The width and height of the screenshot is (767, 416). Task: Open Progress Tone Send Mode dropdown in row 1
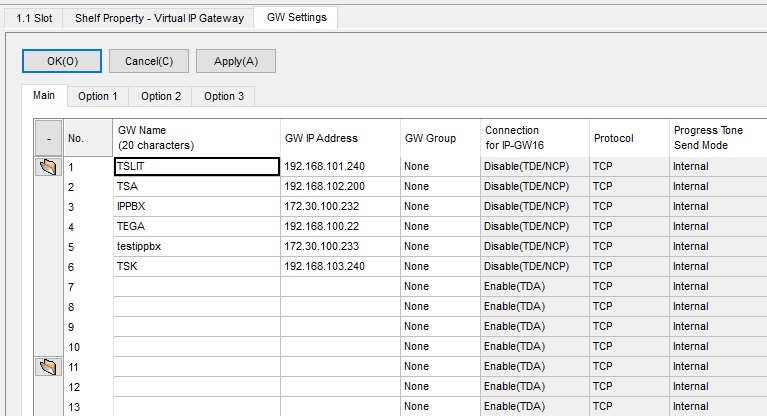pos(719,166)
